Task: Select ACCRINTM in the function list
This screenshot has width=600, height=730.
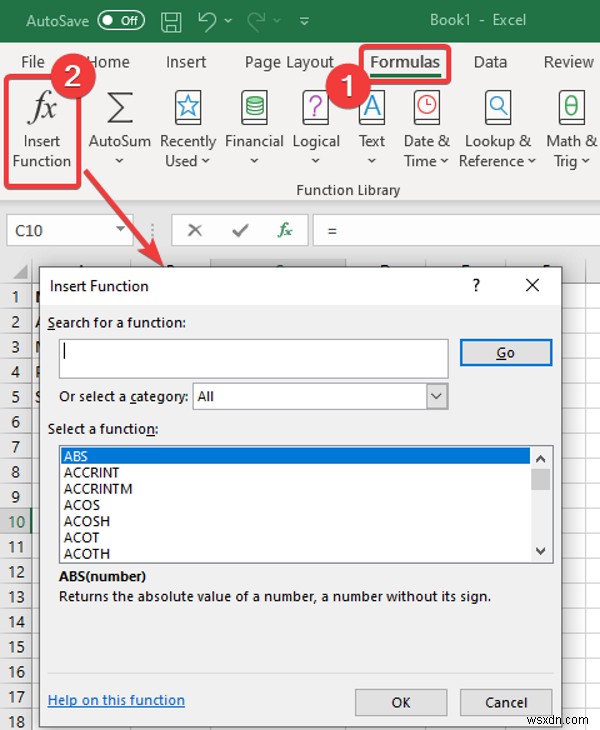Action: (x=295, y=489)
